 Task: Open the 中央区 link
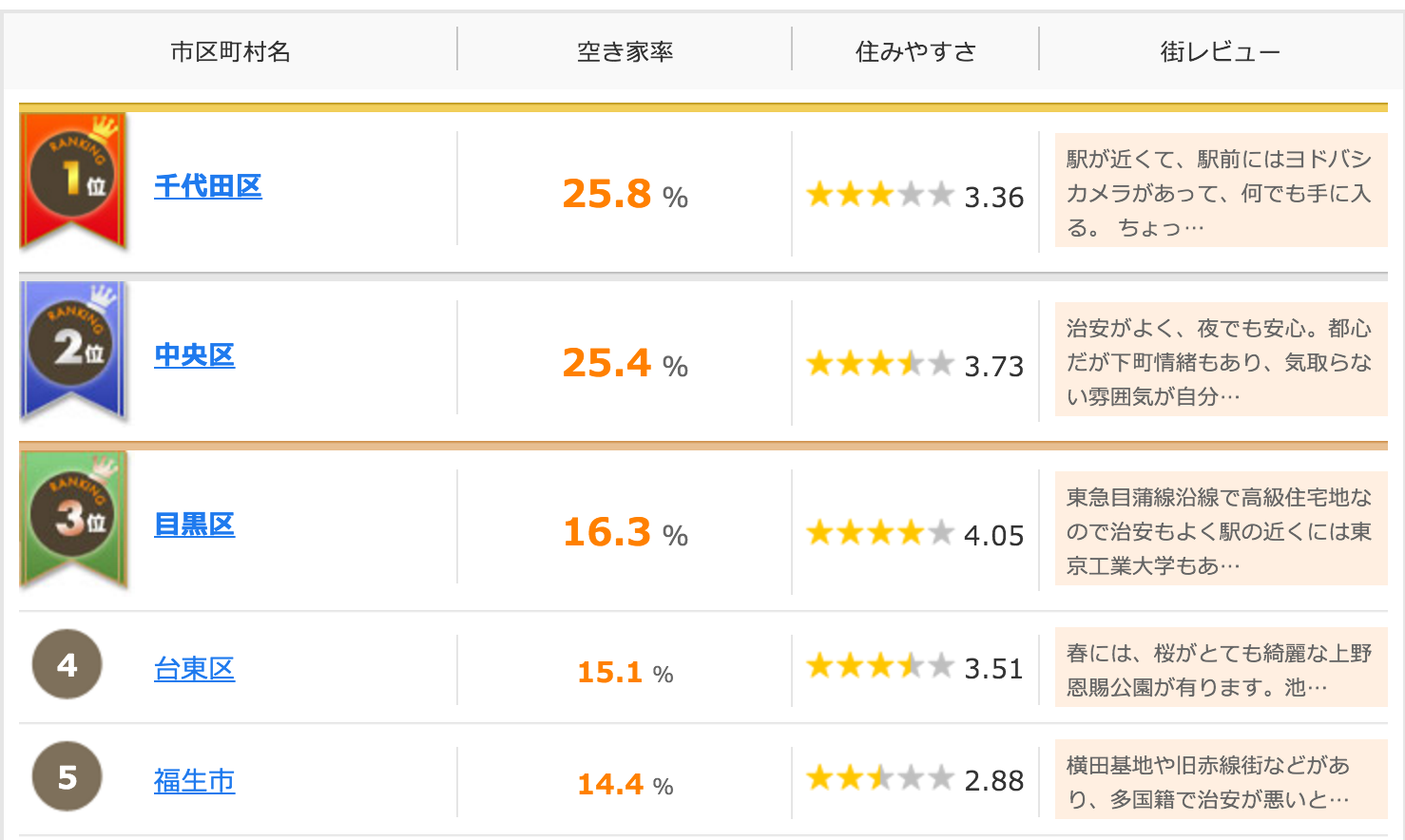(195, 355)
